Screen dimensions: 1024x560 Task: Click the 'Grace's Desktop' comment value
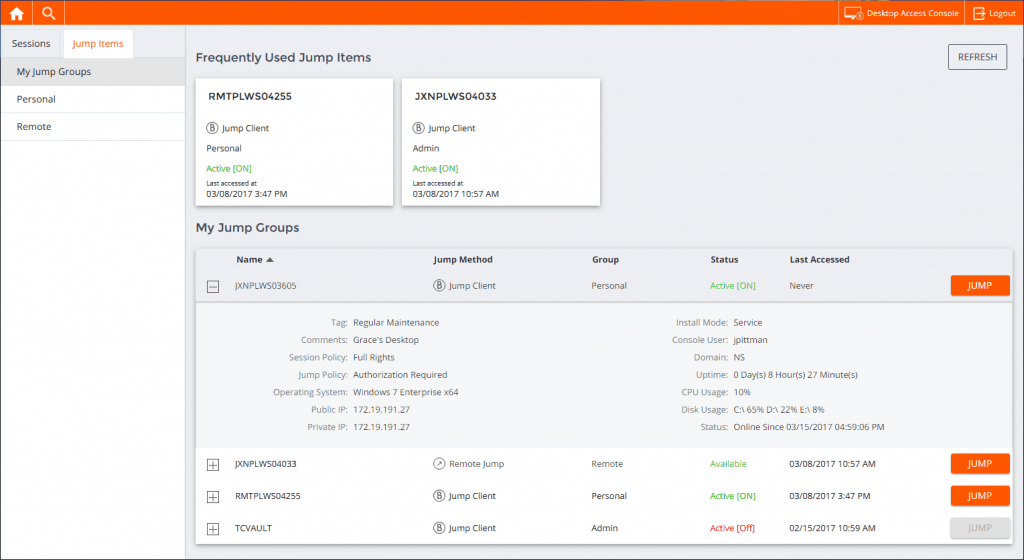click(386, 340)
